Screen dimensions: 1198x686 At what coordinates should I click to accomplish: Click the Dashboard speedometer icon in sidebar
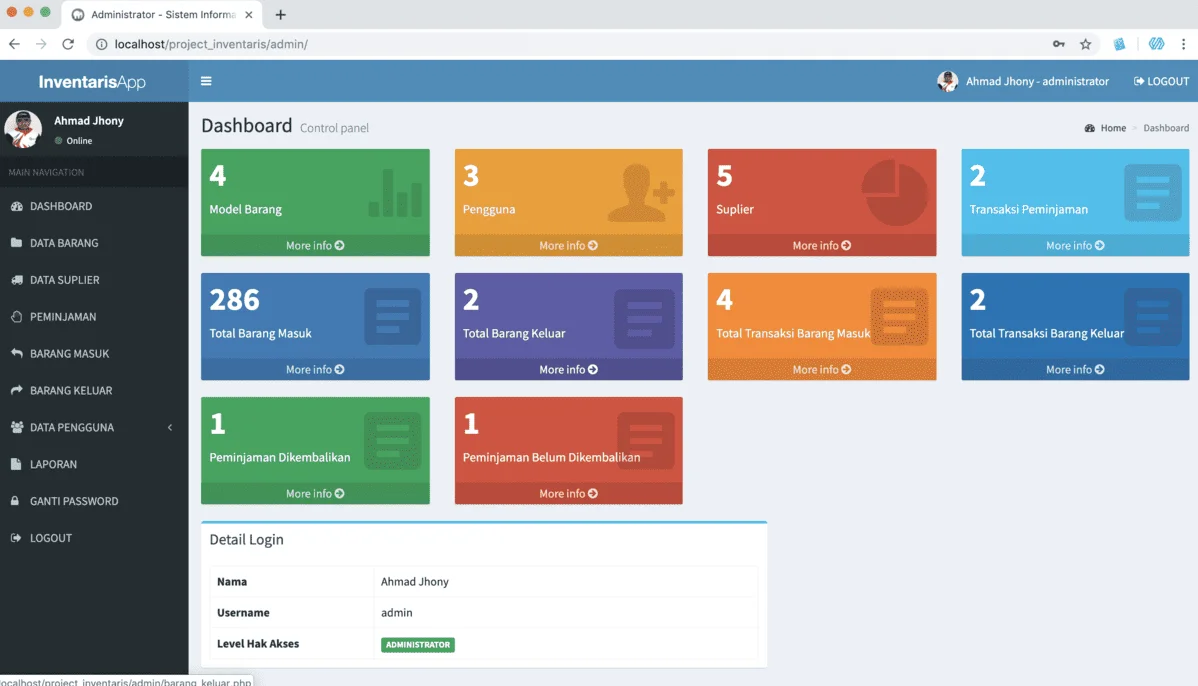pos(16,206)
